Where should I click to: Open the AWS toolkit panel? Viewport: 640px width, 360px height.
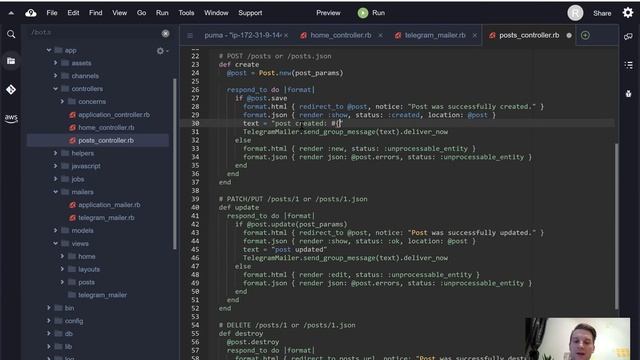[x=11, y=118]
